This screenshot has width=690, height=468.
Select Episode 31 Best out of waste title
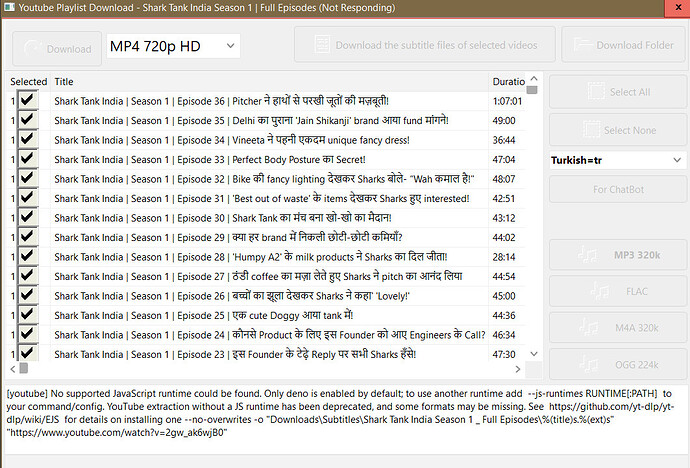(262, 198)
